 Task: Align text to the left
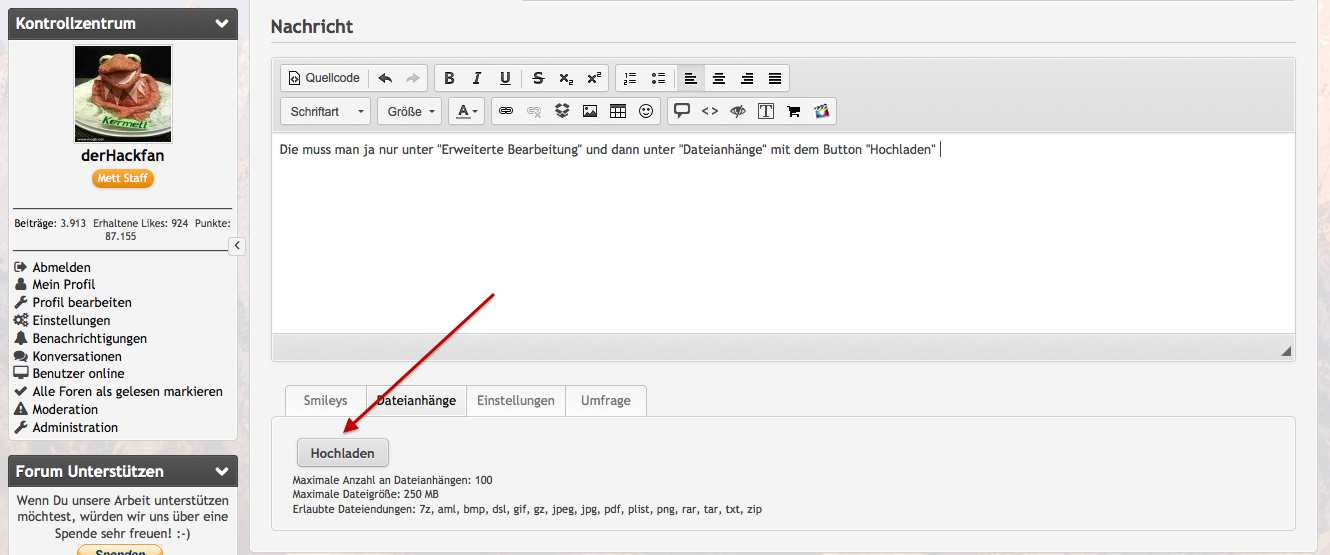(x=691, y=78)
